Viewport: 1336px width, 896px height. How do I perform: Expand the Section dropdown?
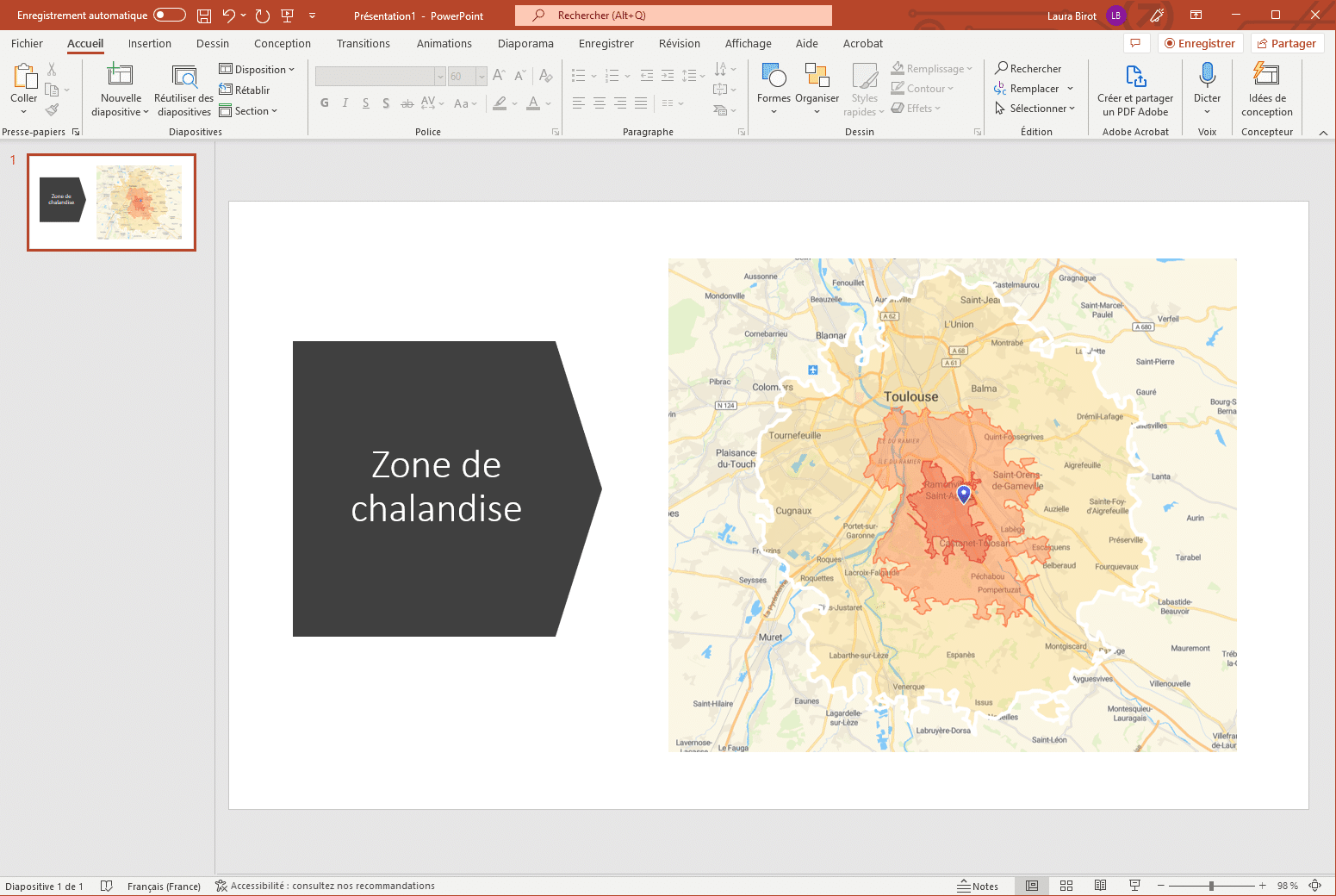pyautogui.click(x=249, y=110)
